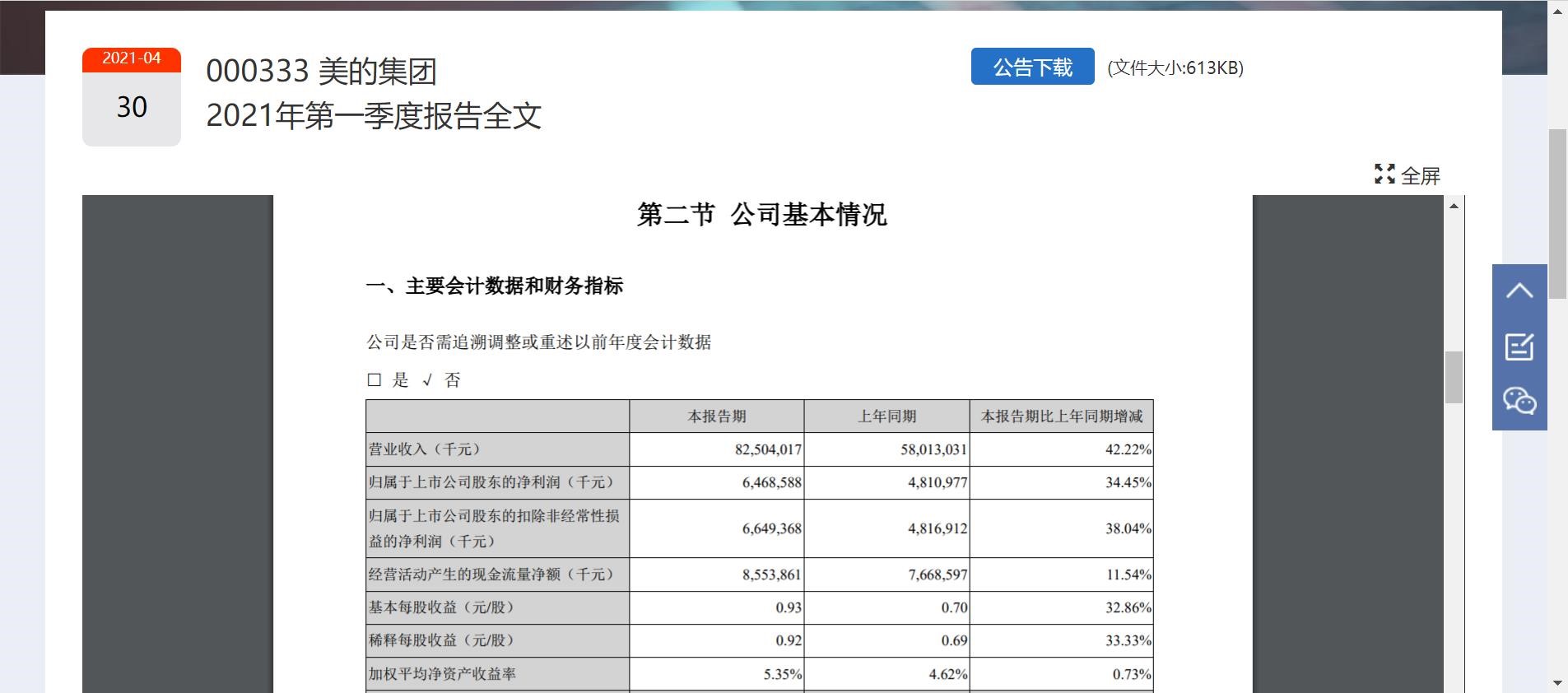The height and width of the screenshot is (693, 1568).
Task: Click the back-to-top arrow icon
Action: (1519, 291)
